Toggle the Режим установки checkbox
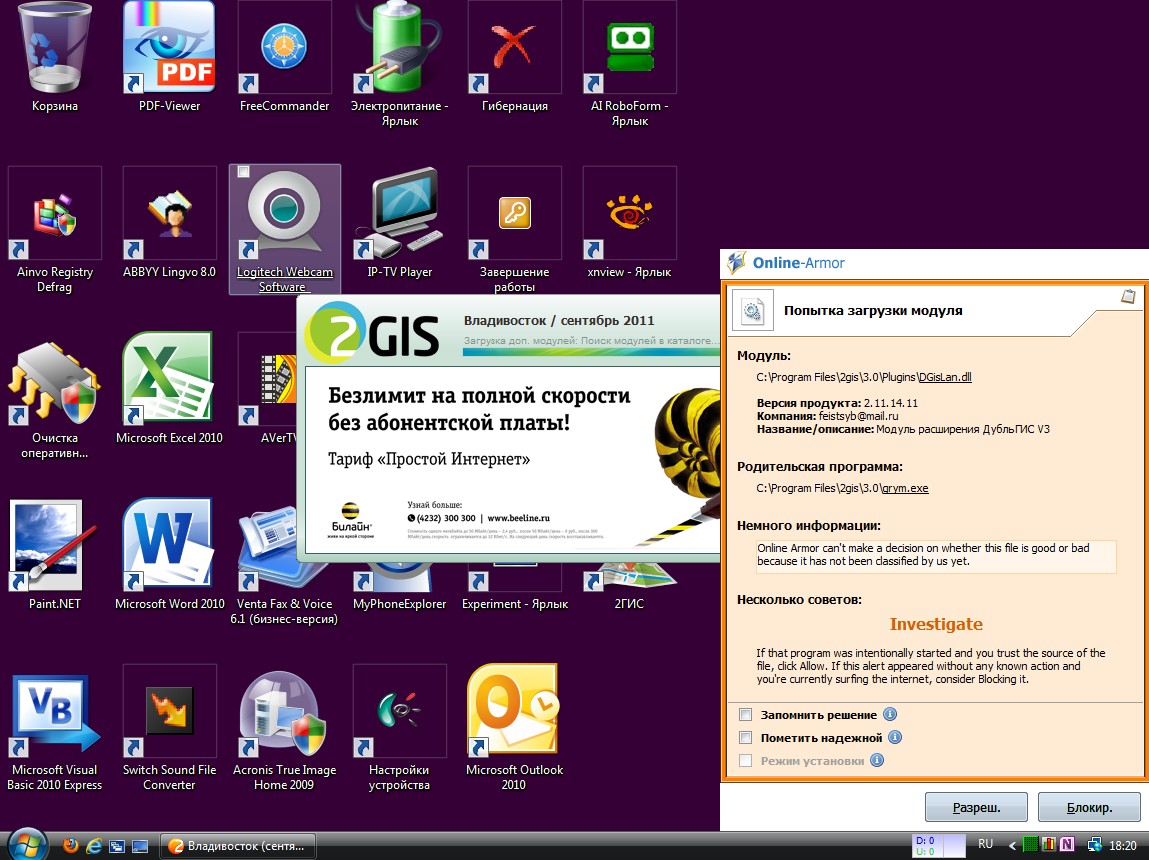This screenshot has height=860, width=1149. click(x=745, y=760)
